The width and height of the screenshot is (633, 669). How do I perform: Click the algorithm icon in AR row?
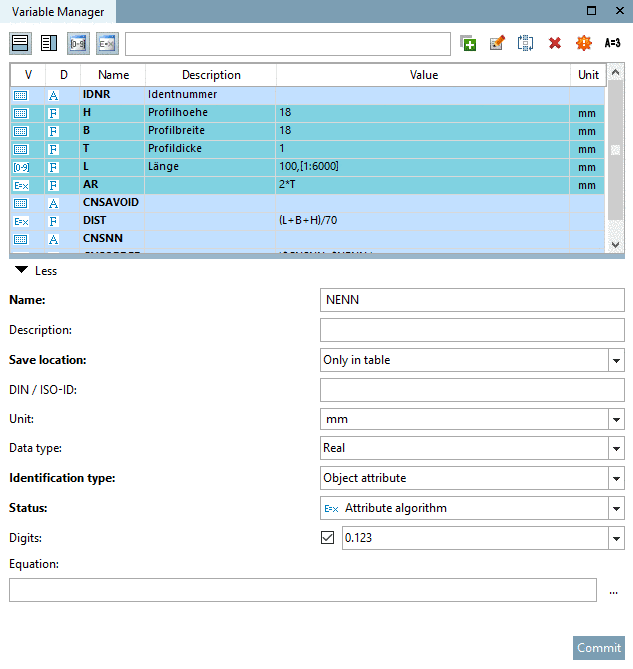[21, 186]
